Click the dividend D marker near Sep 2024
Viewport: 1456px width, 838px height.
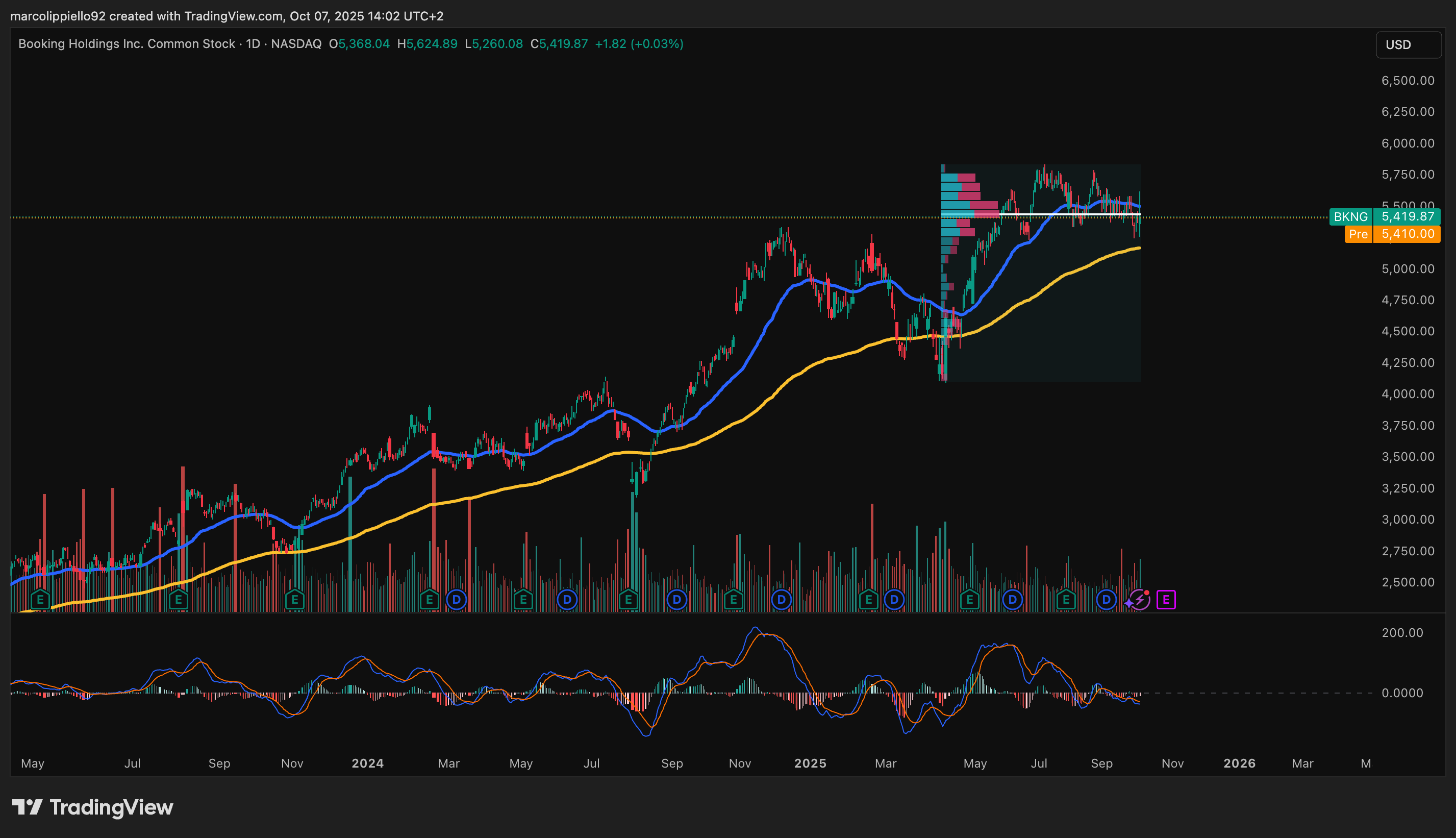click(x=677, y=600)
